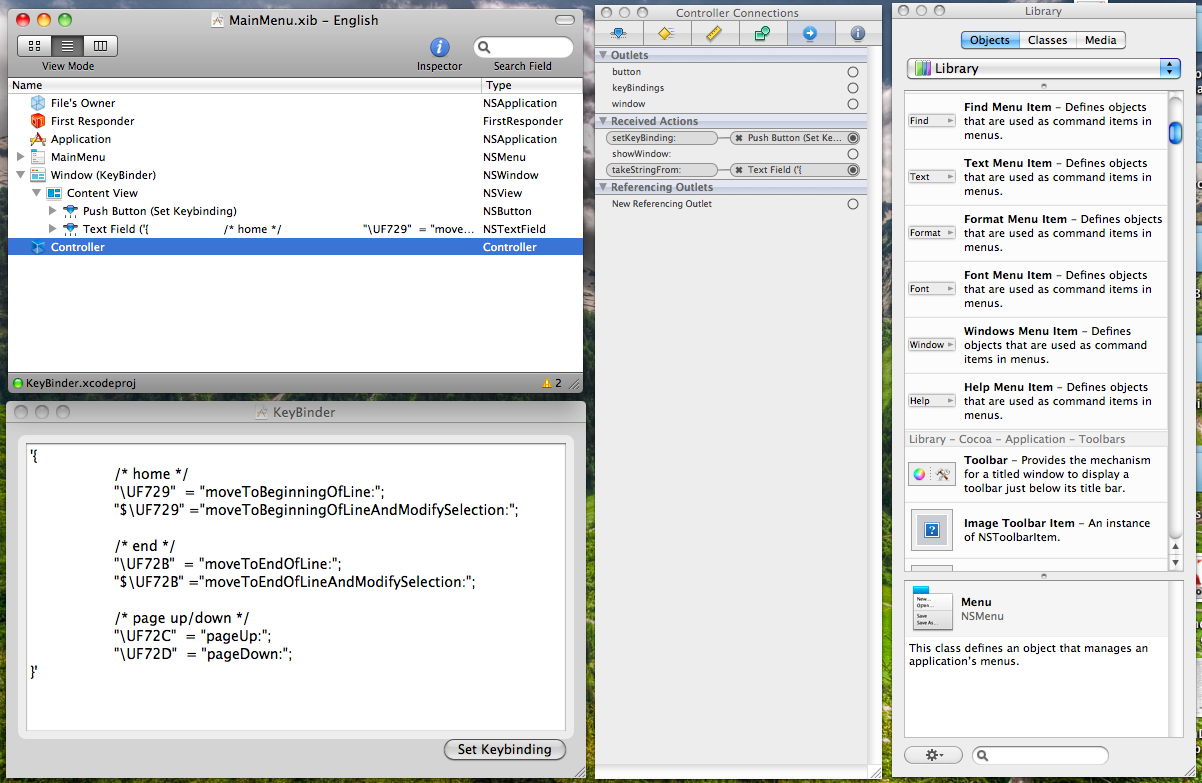Screen dimensions: 1202x783
Task: Click the yellow warning icon in xib status bar
Action: [x=547, y=383]
